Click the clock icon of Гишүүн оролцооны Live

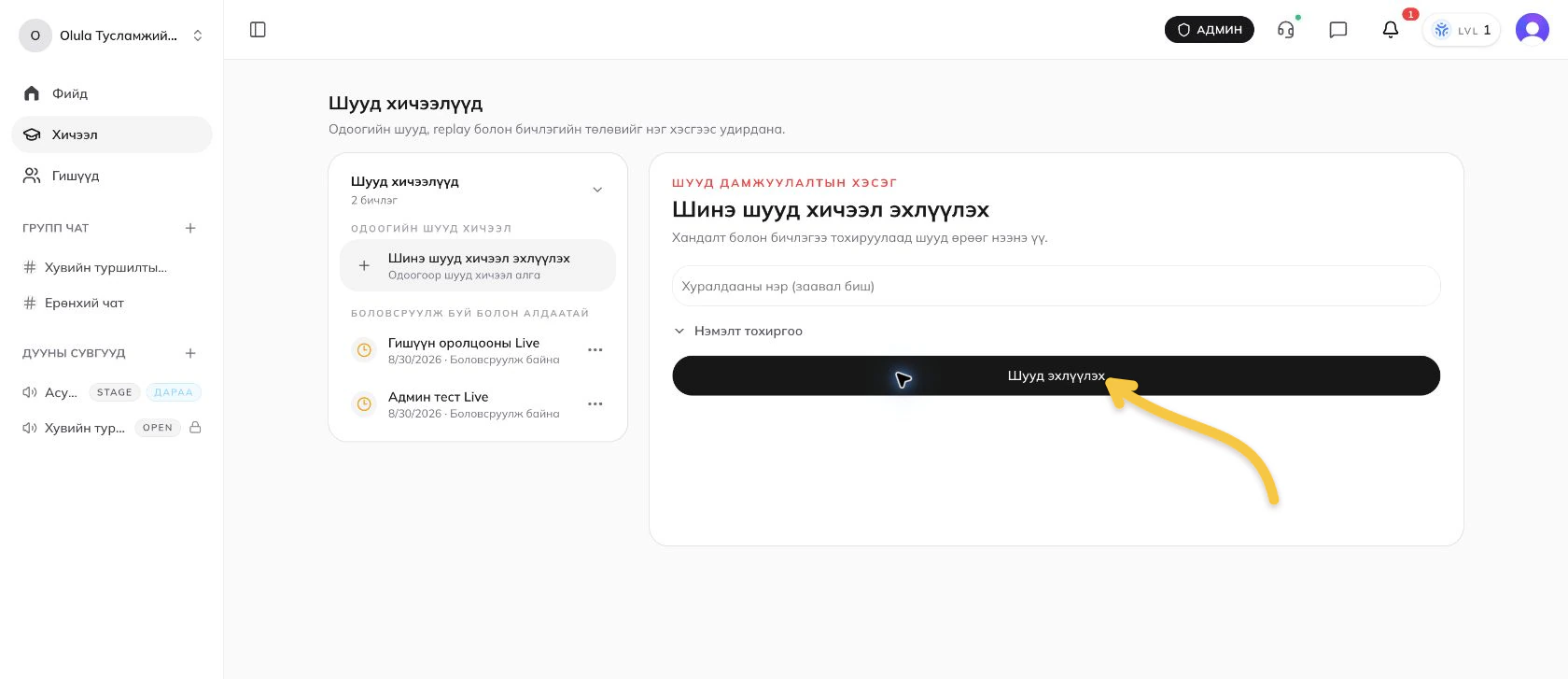(x=364, y=350)
